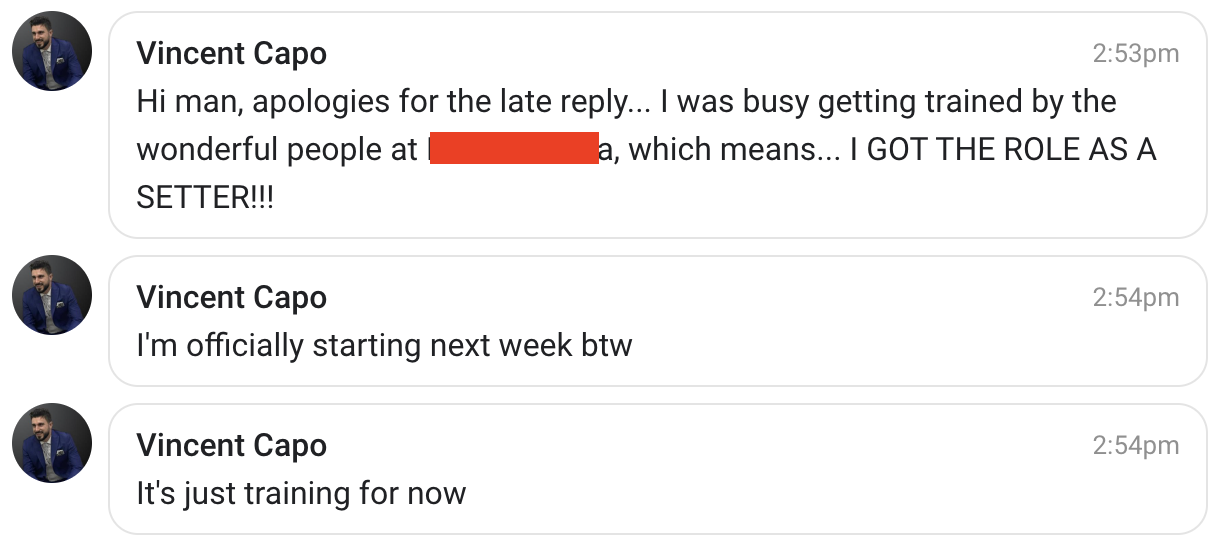1222x542 pixels.
Task: Click the red redacted block
Action: point(514,150)
